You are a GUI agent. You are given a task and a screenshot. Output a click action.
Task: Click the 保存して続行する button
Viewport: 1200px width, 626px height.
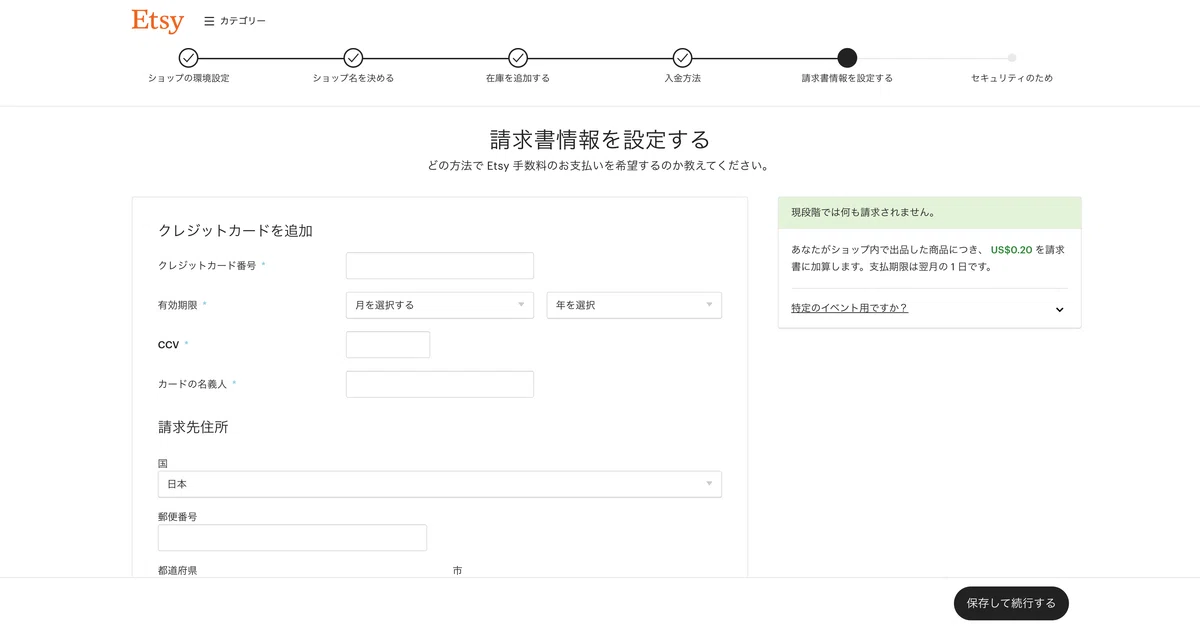pos(1011,603)
